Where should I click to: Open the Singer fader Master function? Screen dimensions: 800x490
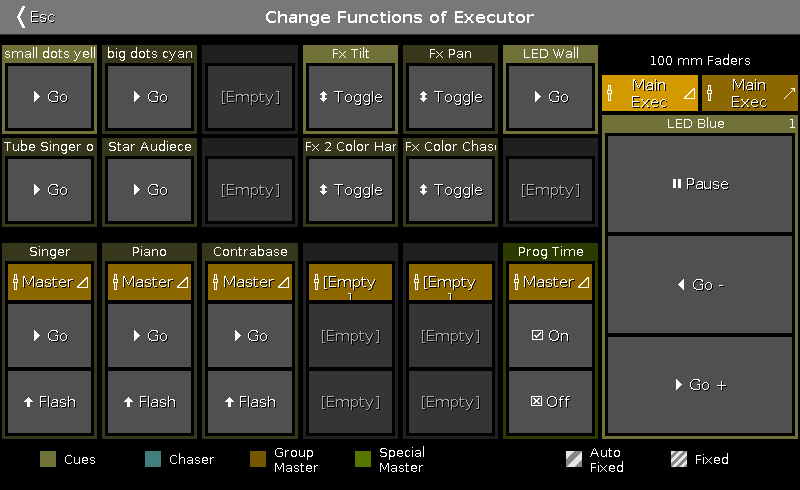pos(49,282)
